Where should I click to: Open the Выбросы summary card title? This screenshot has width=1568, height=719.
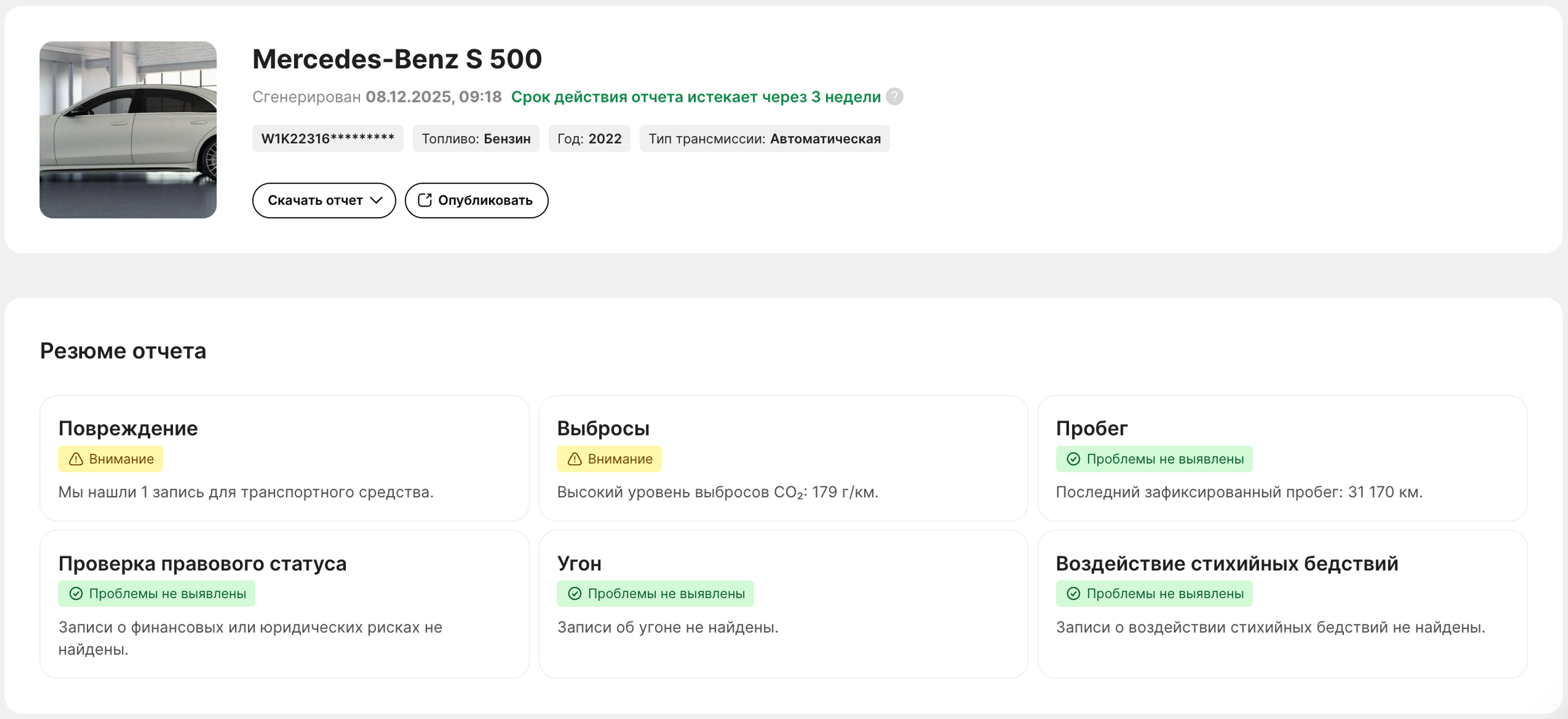click(603, 428)
